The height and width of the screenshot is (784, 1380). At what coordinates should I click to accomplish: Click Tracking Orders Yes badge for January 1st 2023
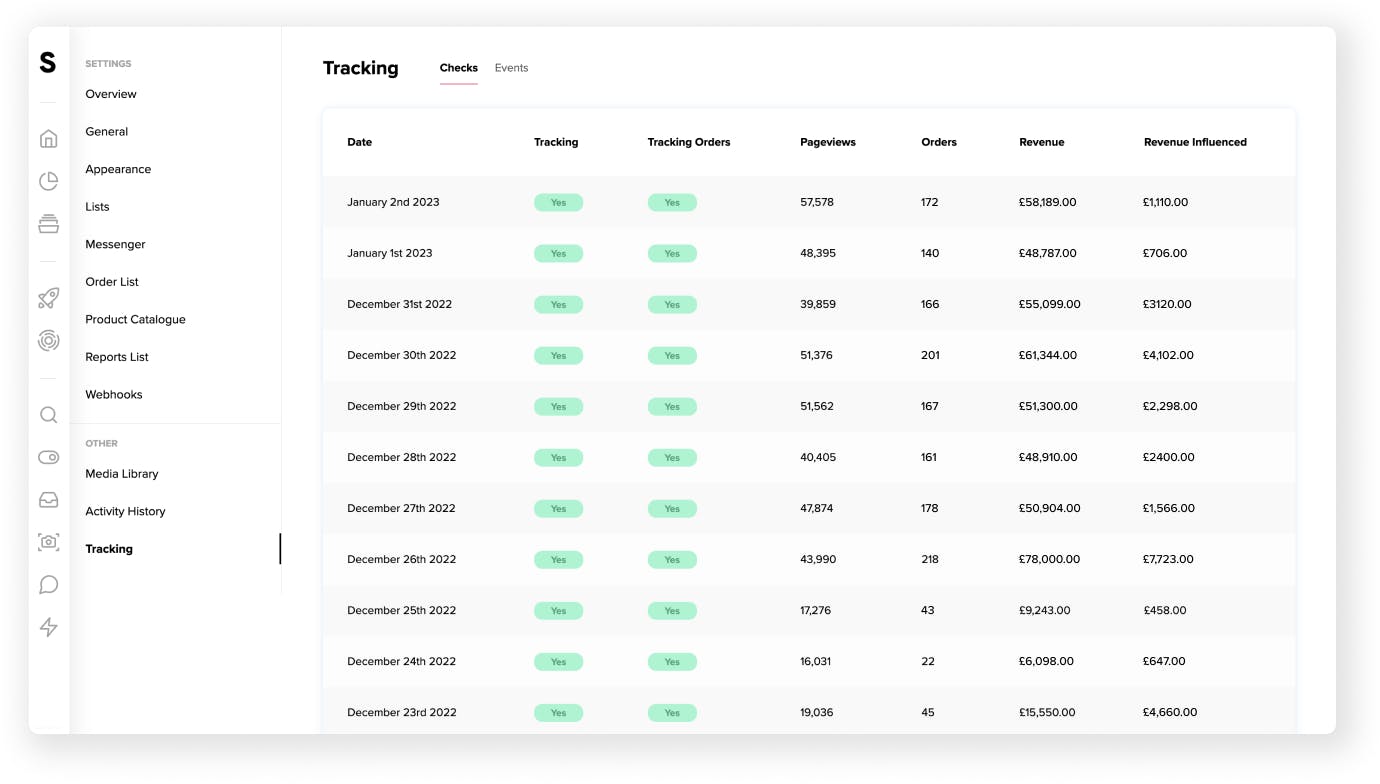(672, 253)
